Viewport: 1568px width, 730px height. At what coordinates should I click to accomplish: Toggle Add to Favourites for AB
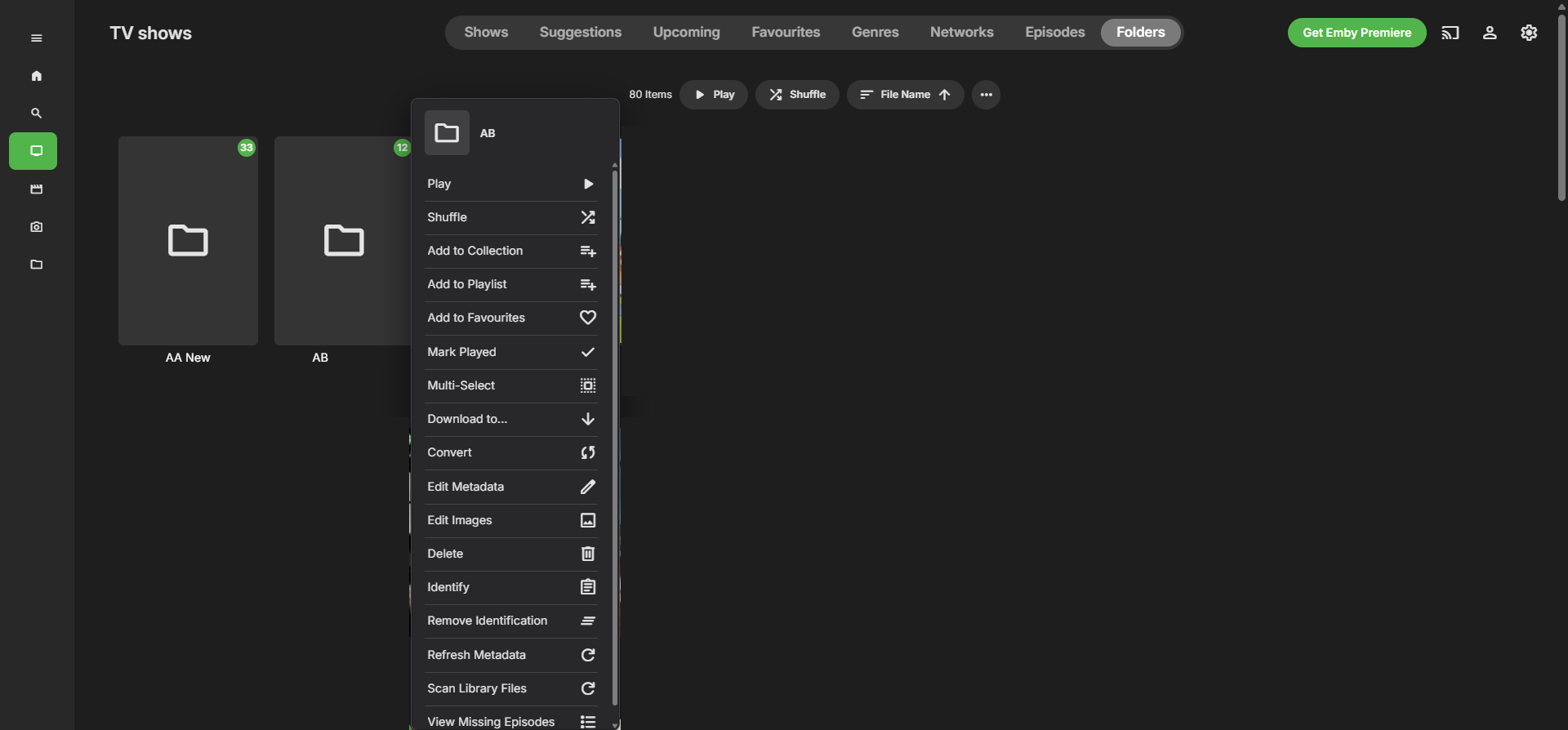(x=510, y=318)
